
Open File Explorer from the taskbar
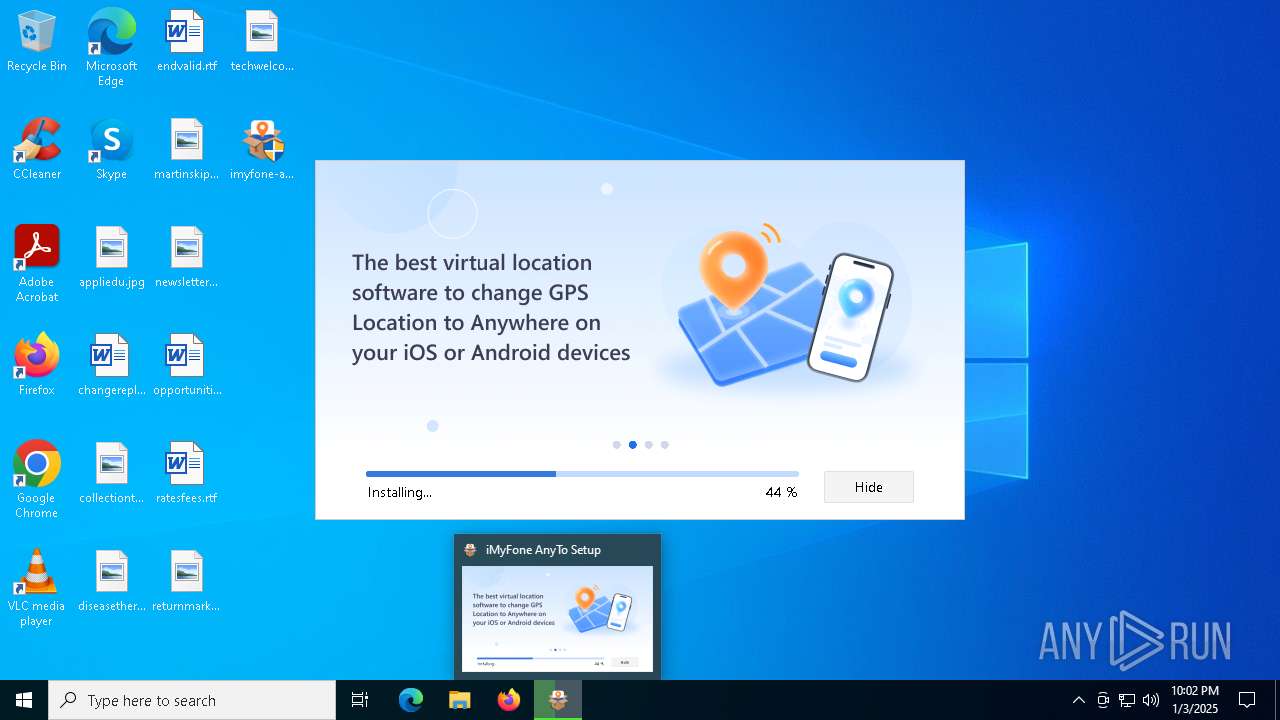pos(459,700)
